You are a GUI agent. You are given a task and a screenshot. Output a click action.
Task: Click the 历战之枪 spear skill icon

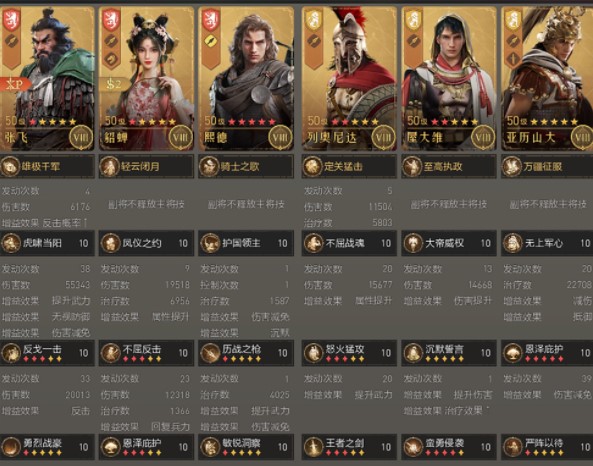[x=210, y=353]
